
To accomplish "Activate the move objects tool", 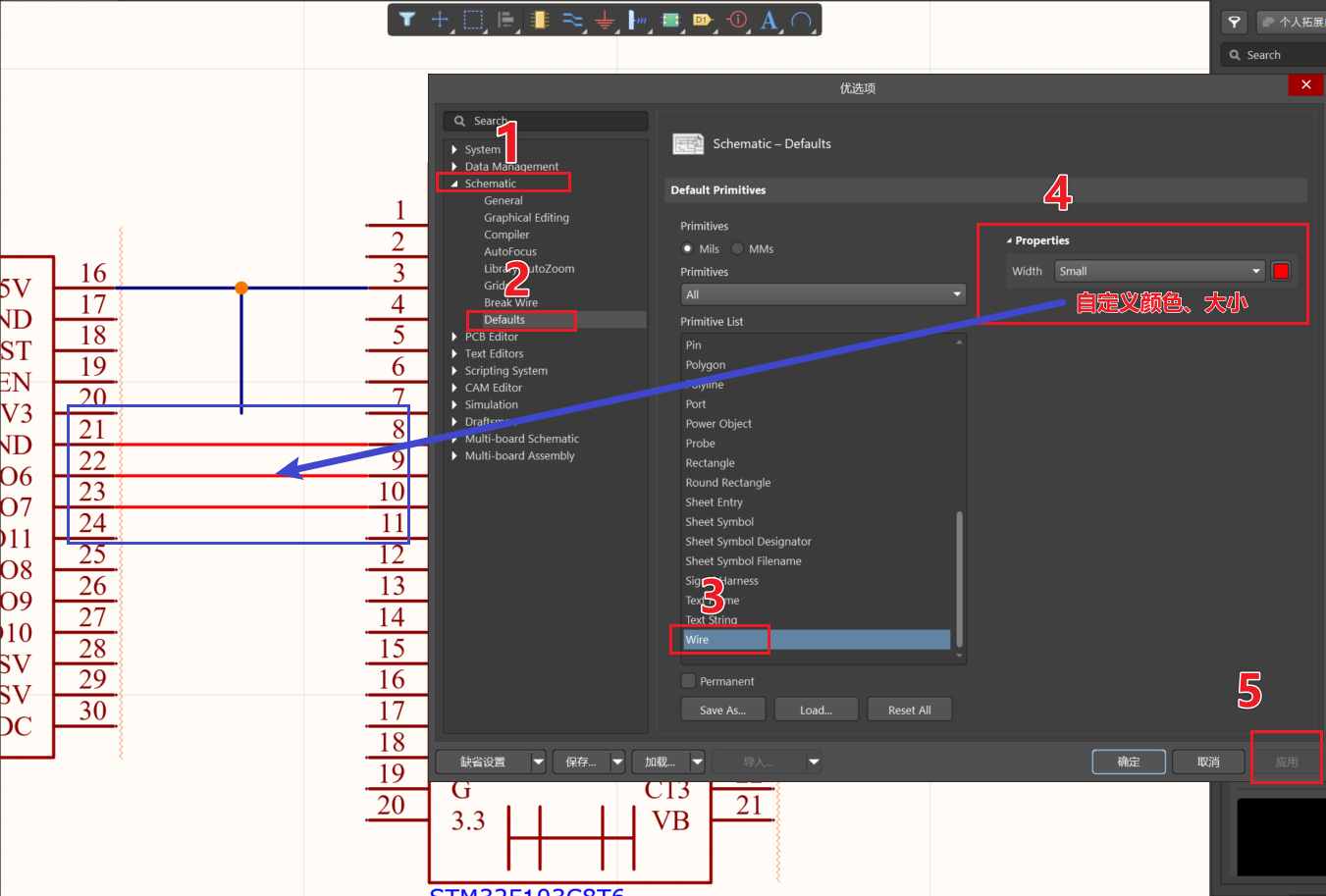I will [x=439, y=20].
